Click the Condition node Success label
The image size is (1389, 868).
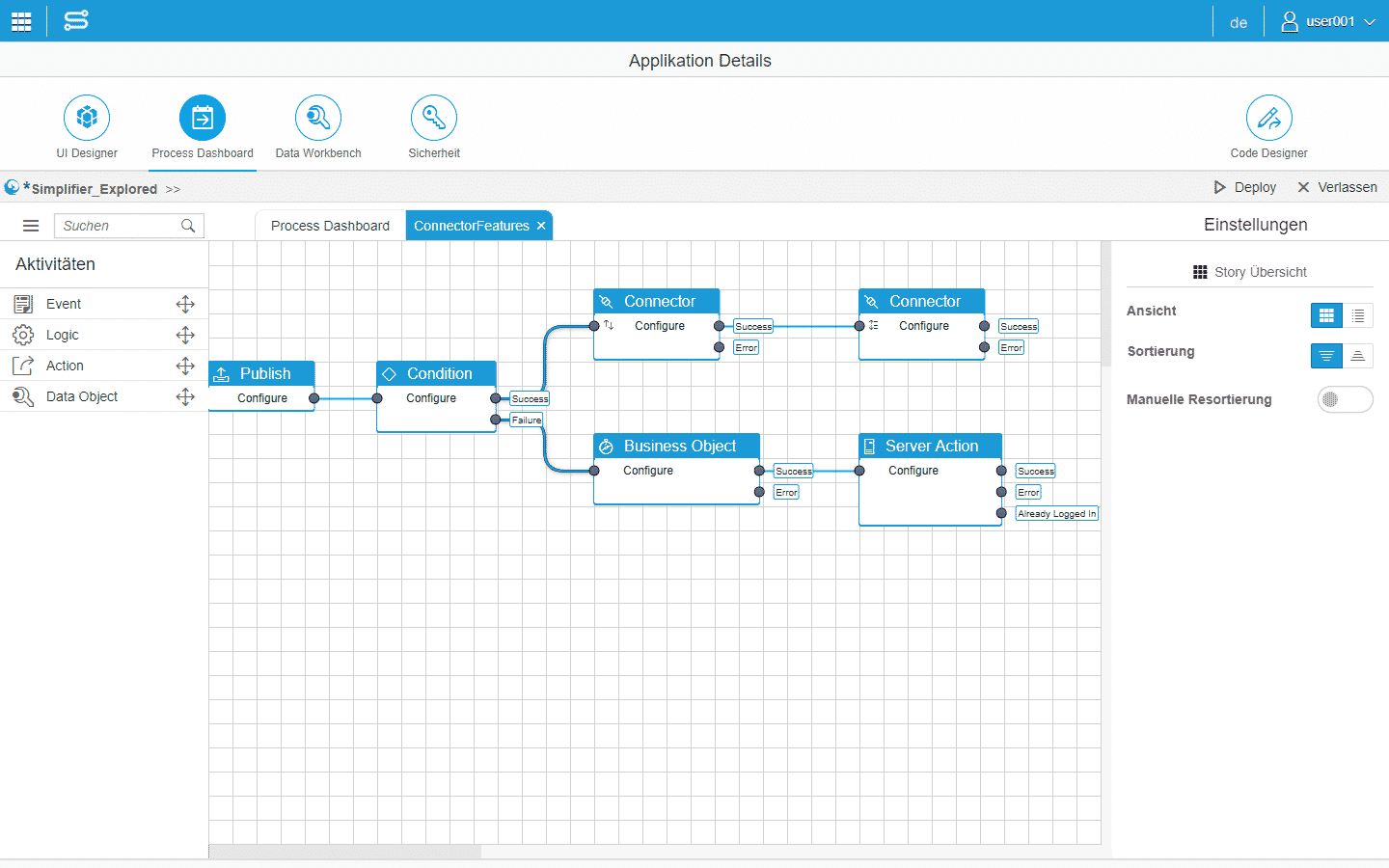(x=530, y=398)
